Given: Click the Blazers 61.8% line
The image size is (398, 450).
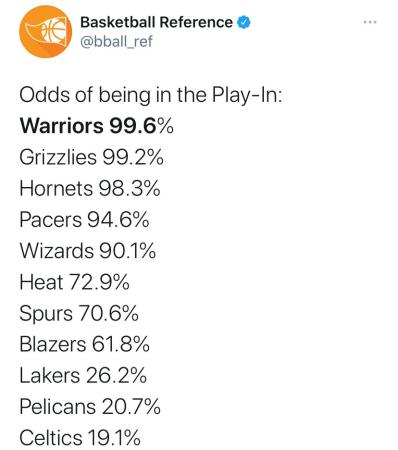Looking at the screenshot, I should 84,344.
